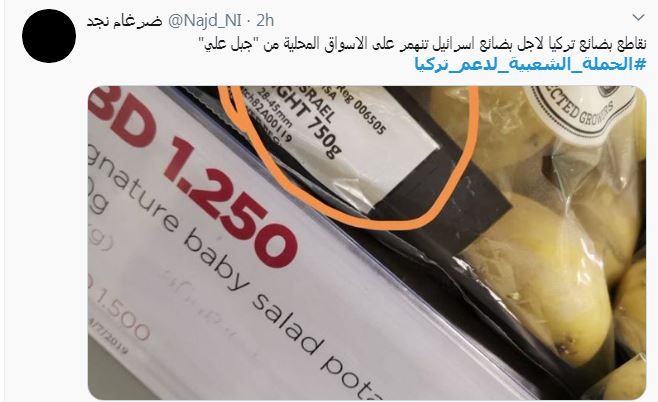Image resolution: width=658 pixels, height=402 pixels.
Task: Open the tweet options chevron menu
Action: (638, 18)
